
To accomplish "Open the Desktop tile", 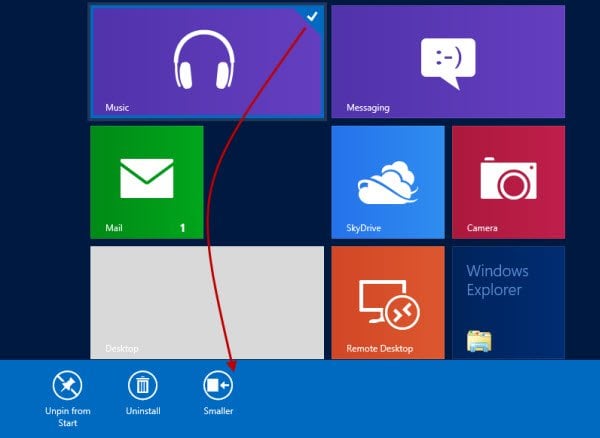I will (207, 302).
